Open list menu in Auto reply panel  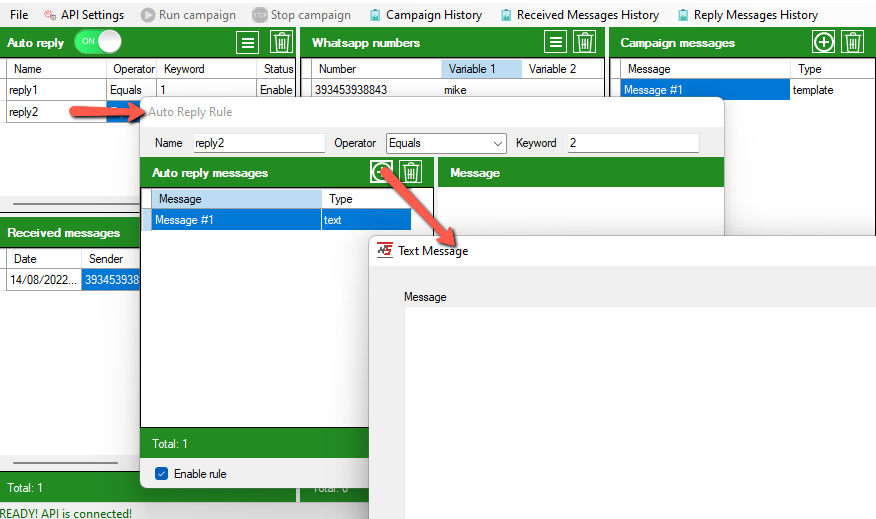(x=250, y=42)
